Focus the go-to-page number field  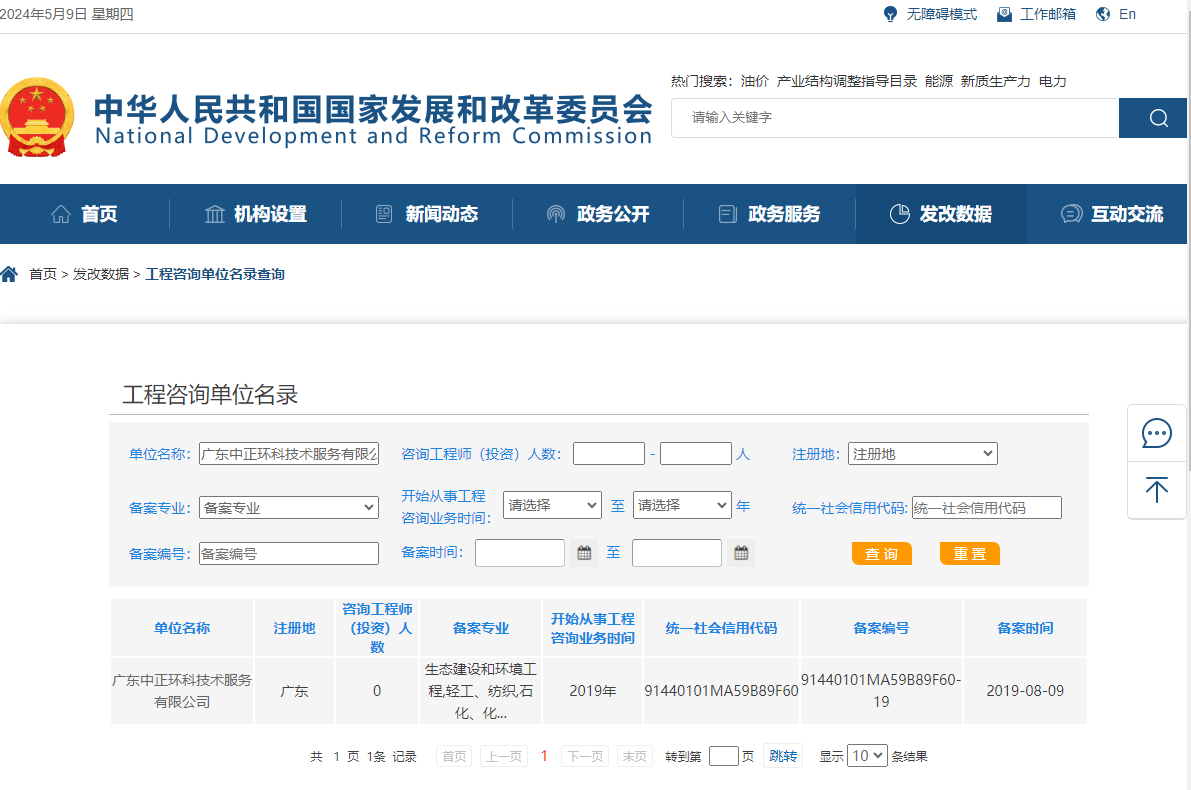[x=723, y=756]
